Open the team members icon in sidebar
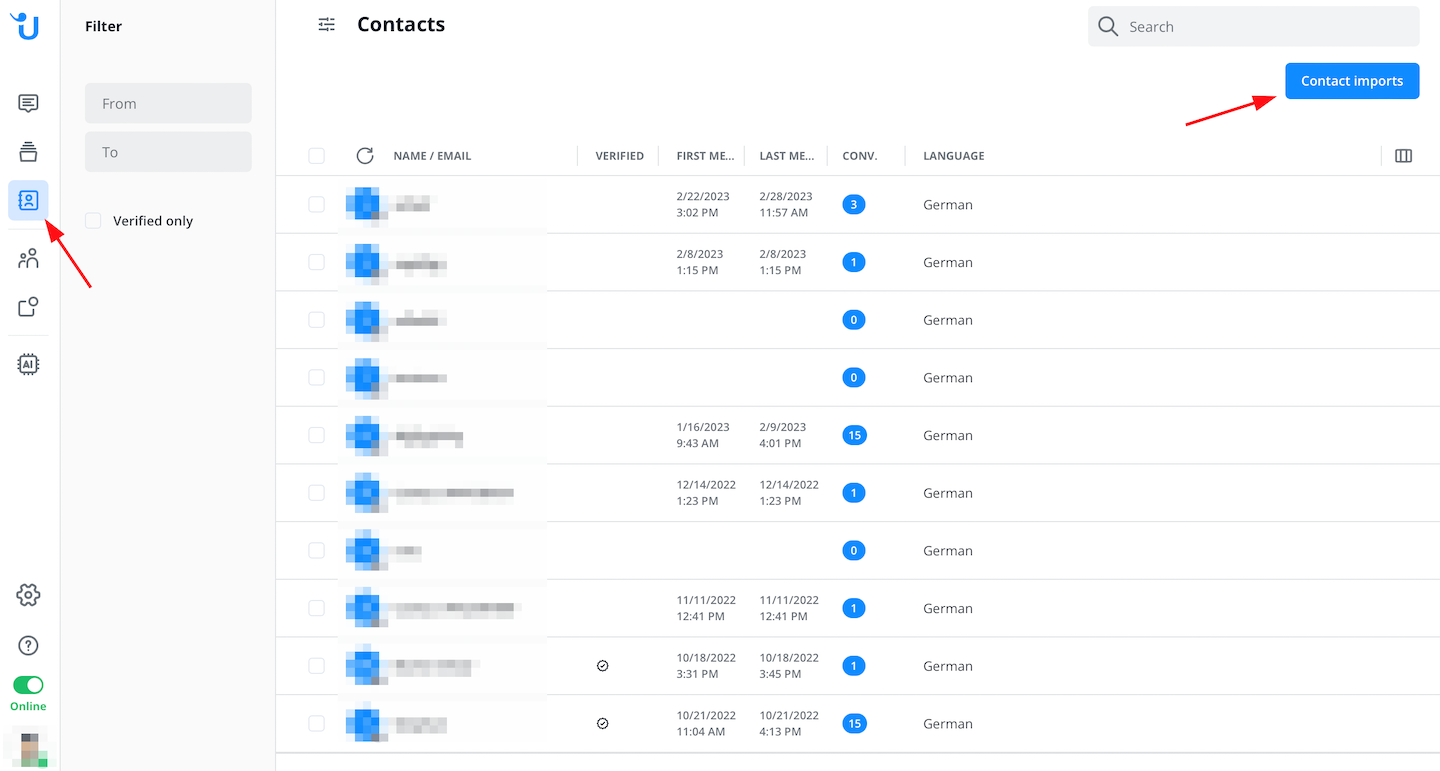 pyautogui.click(x=28, y=259)
